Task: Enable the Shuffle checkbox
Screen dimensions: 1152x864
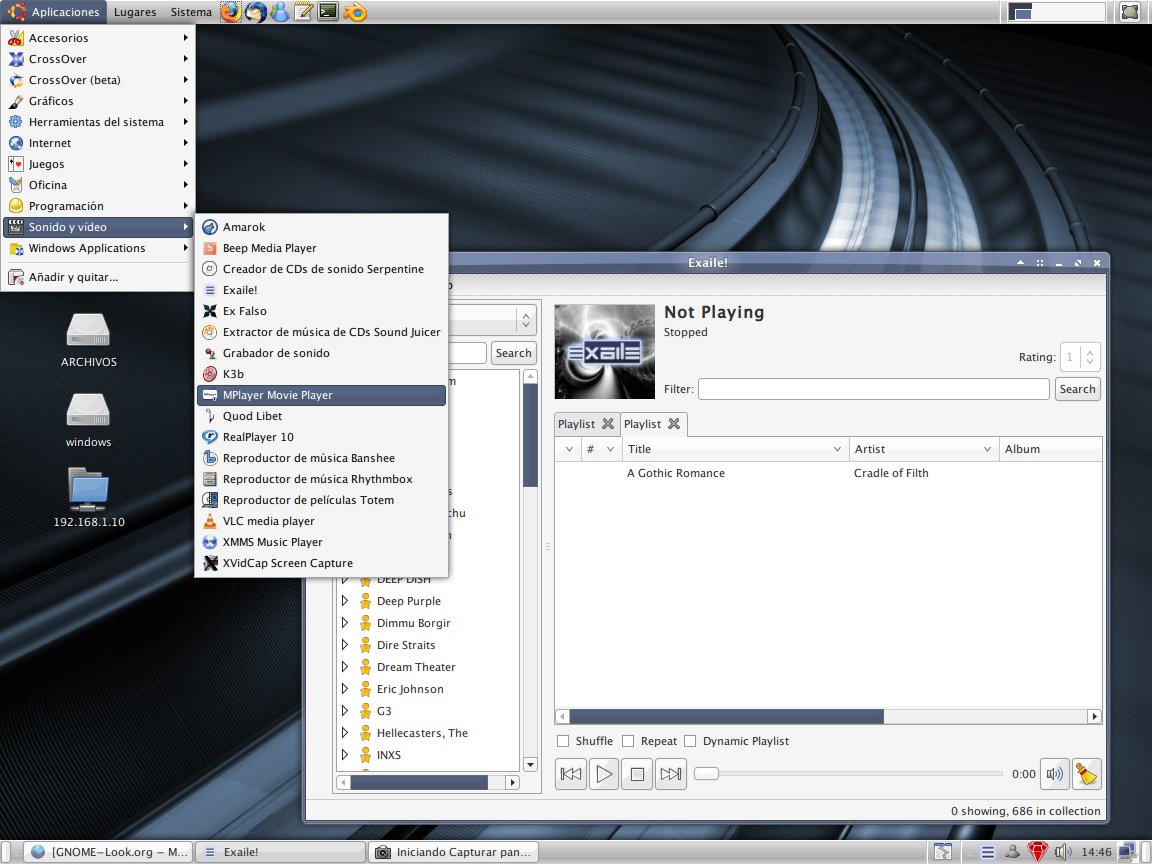Action: tap(564, 741)
